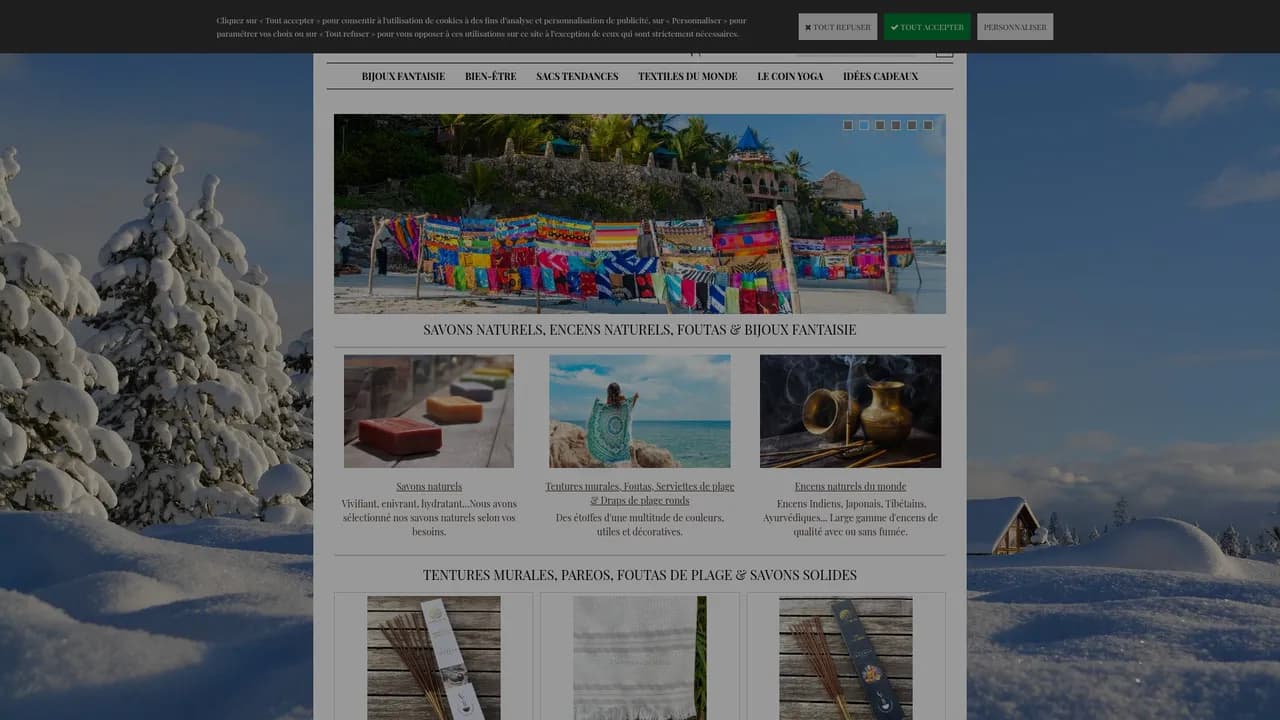The image size is (1280, 720).
Task: Click the Tentures Murales, Pareos, Foutas heading
Action: point(640,575)
